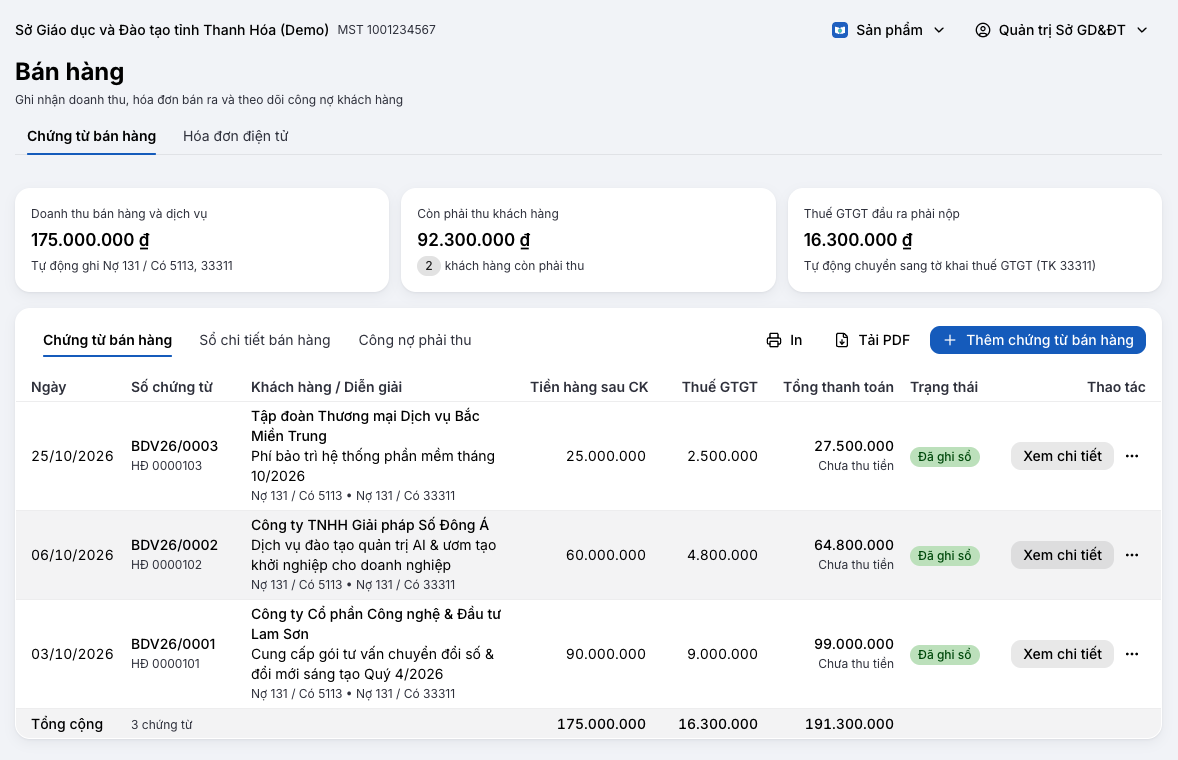Switch to Hóa đơn điện tử tab
This screenshot has width=1178, height=760.
(236, 136)
